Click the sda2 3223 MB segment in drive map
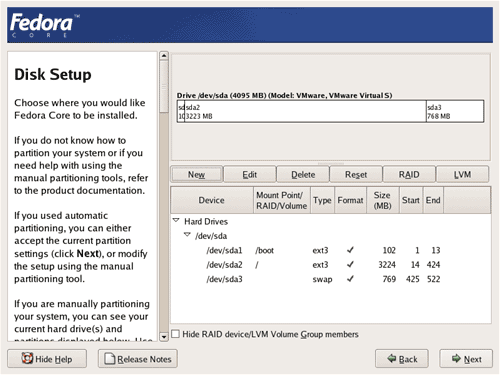The height and width of the screenshot is (375, 500). coord(305,111)
